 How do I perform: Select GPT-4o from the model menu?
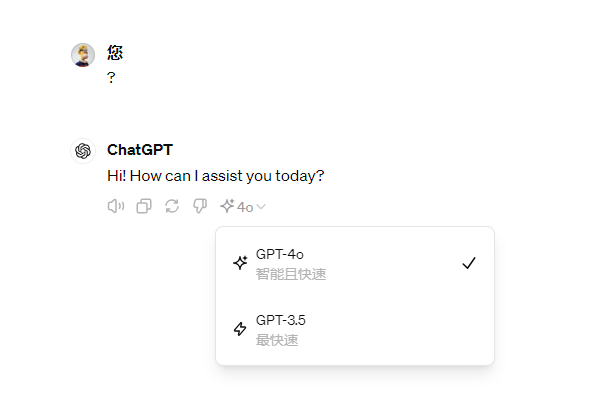(x=355, y=263)
